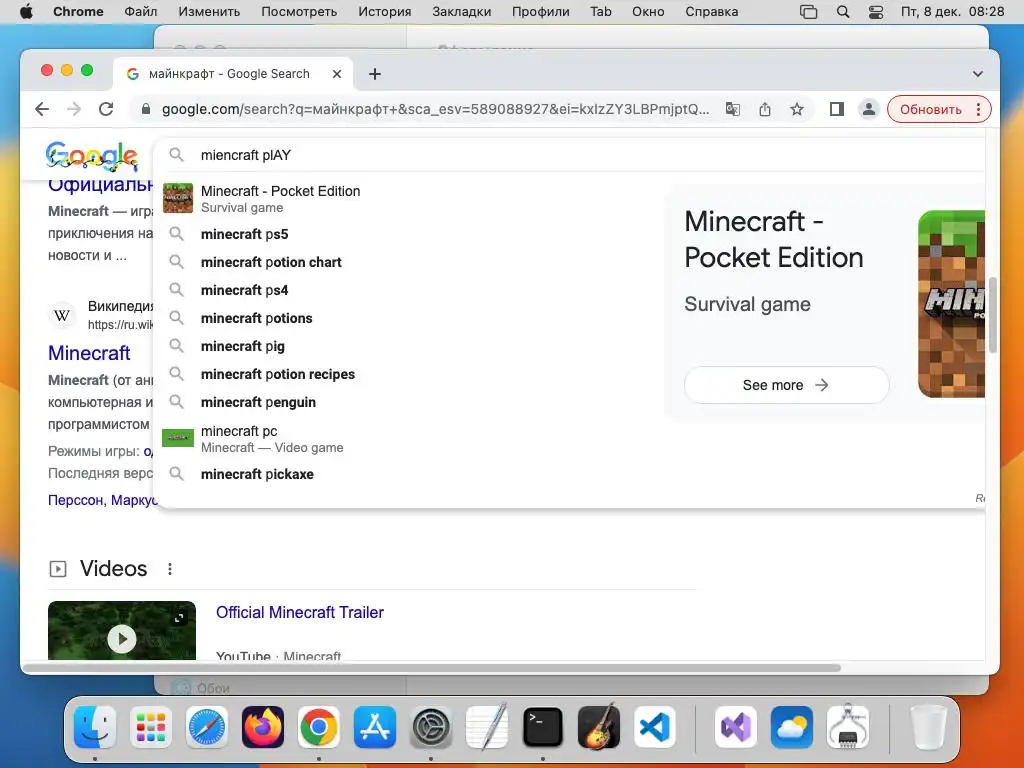This screenshot has width=1024, height=768.
Task: Open the Chrome app menu
Action: click(78, 12)
